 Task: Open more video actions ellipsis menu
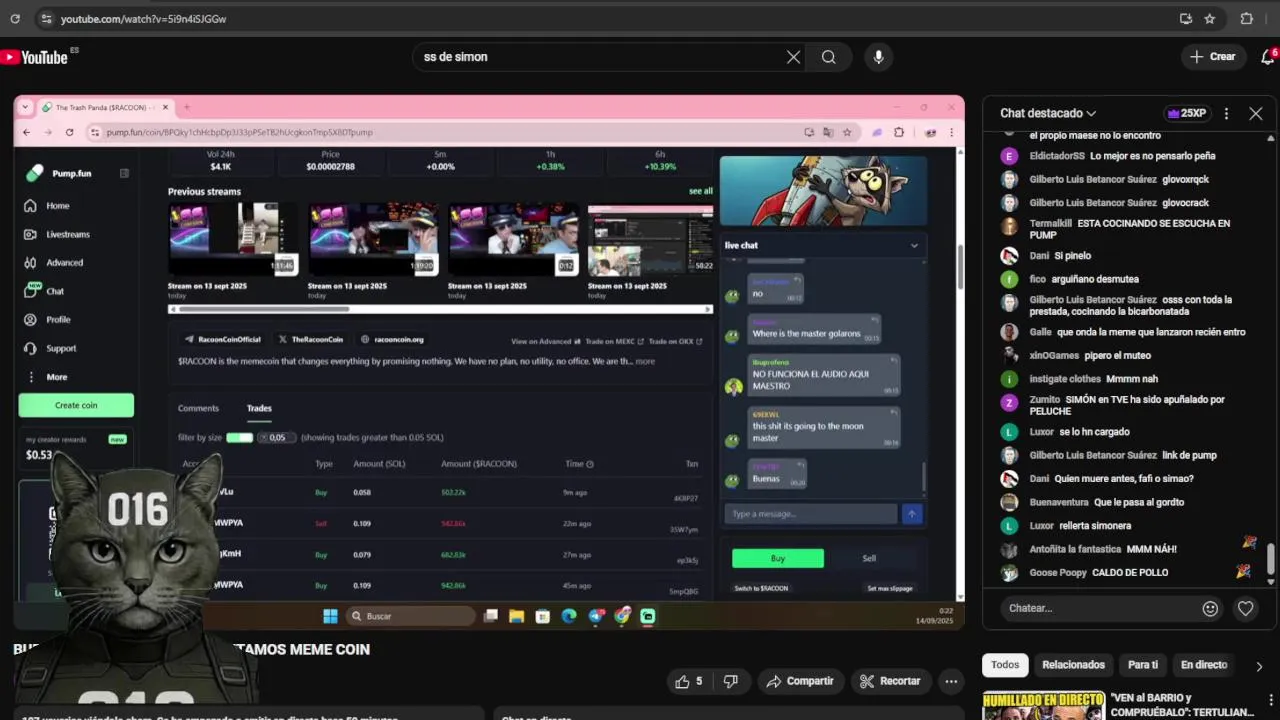[951, 681]
